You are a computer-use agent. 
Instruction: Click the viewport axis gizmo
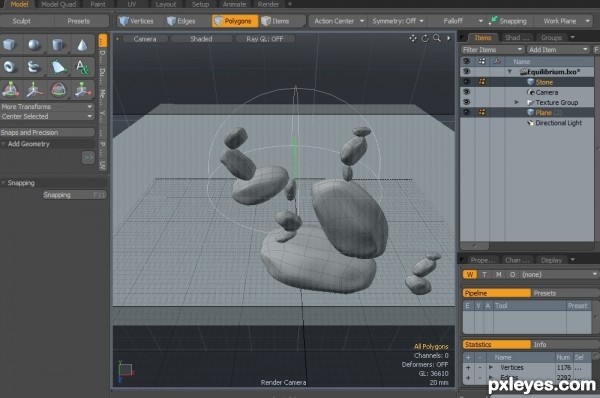(x=126, y=371)
